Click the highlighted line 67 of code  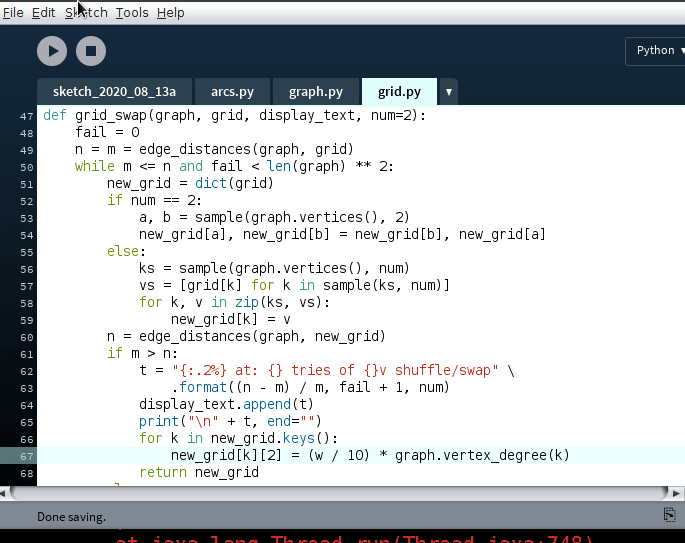point(370,455)
